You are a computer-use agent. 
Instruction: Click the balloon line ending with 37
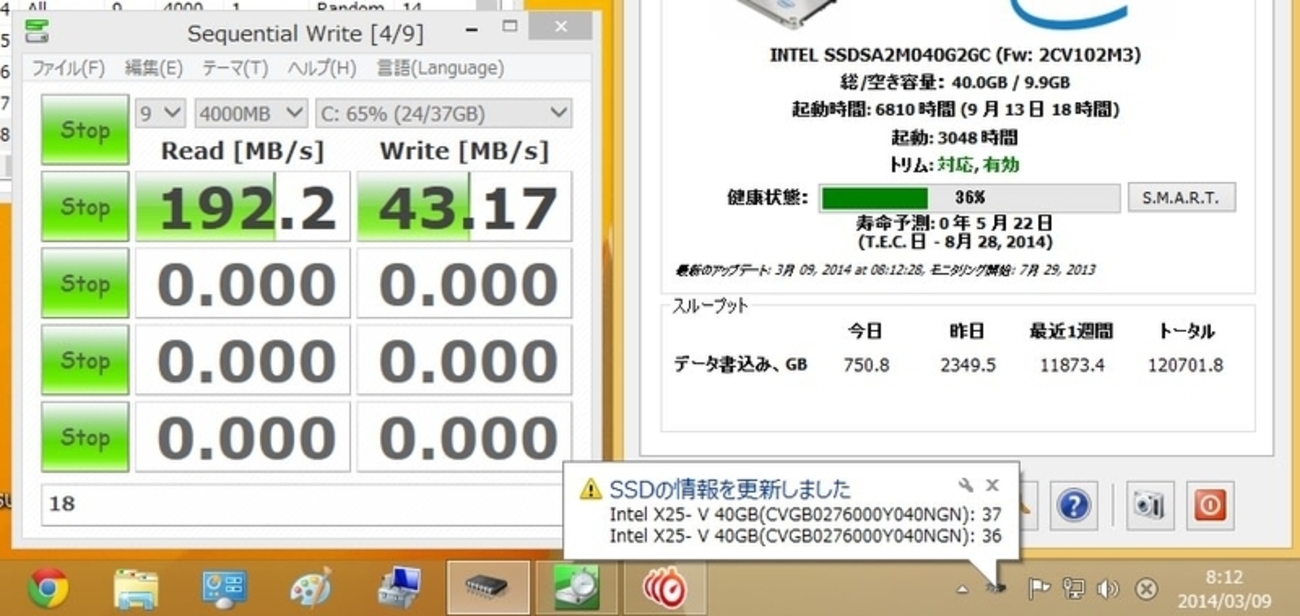(806, 515)
